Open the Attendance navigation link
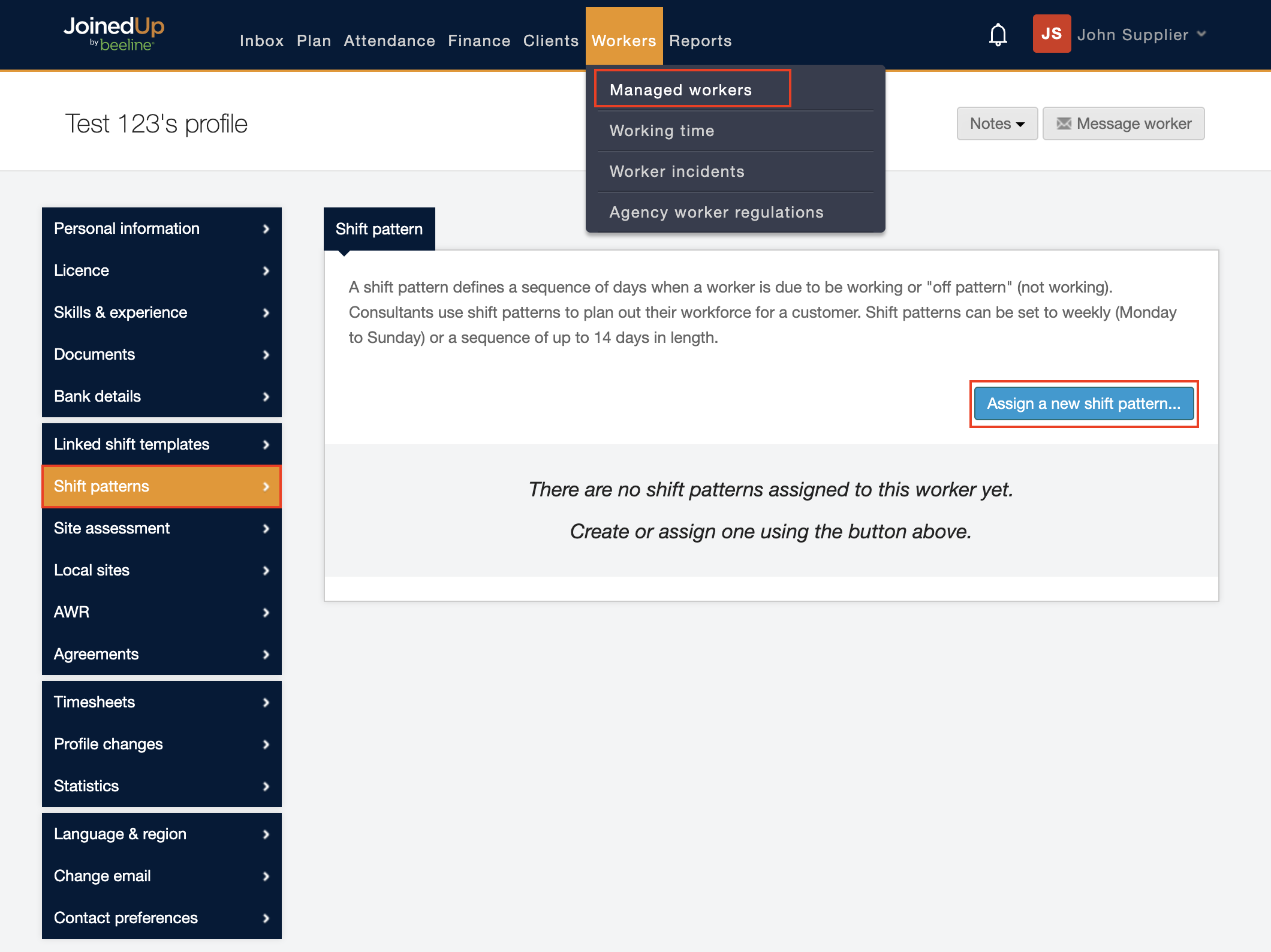Screen dimensions: 1271x952 tap(389, 41)
